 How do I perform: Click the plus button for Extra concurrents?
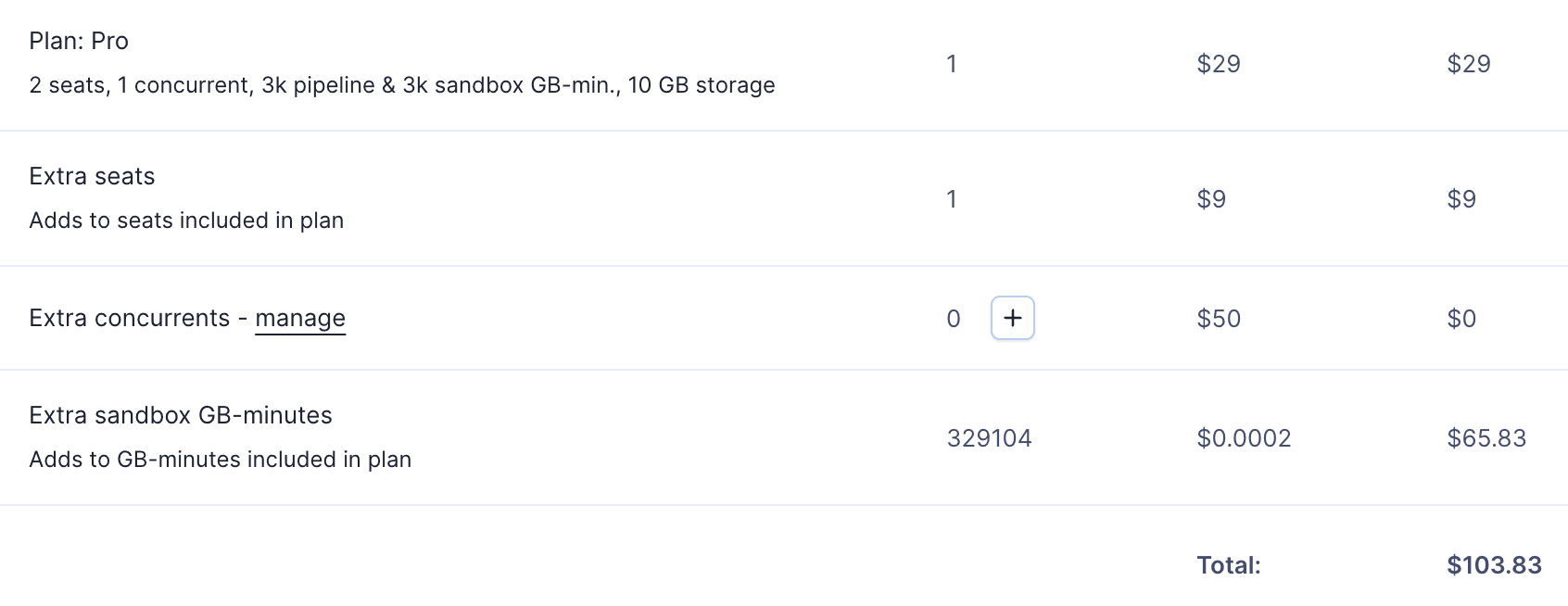[x=1012, y=319]
